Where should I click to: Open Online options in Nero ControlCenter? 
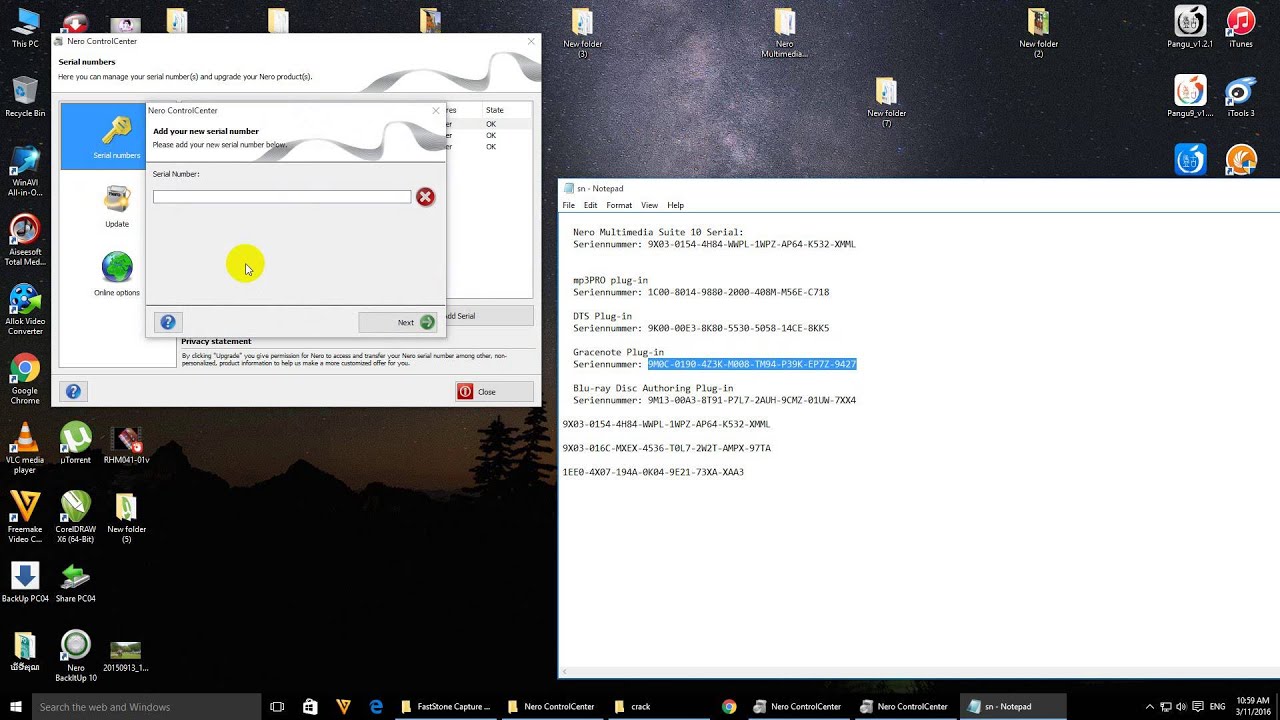pyautogui.click(x=117, y=275)
